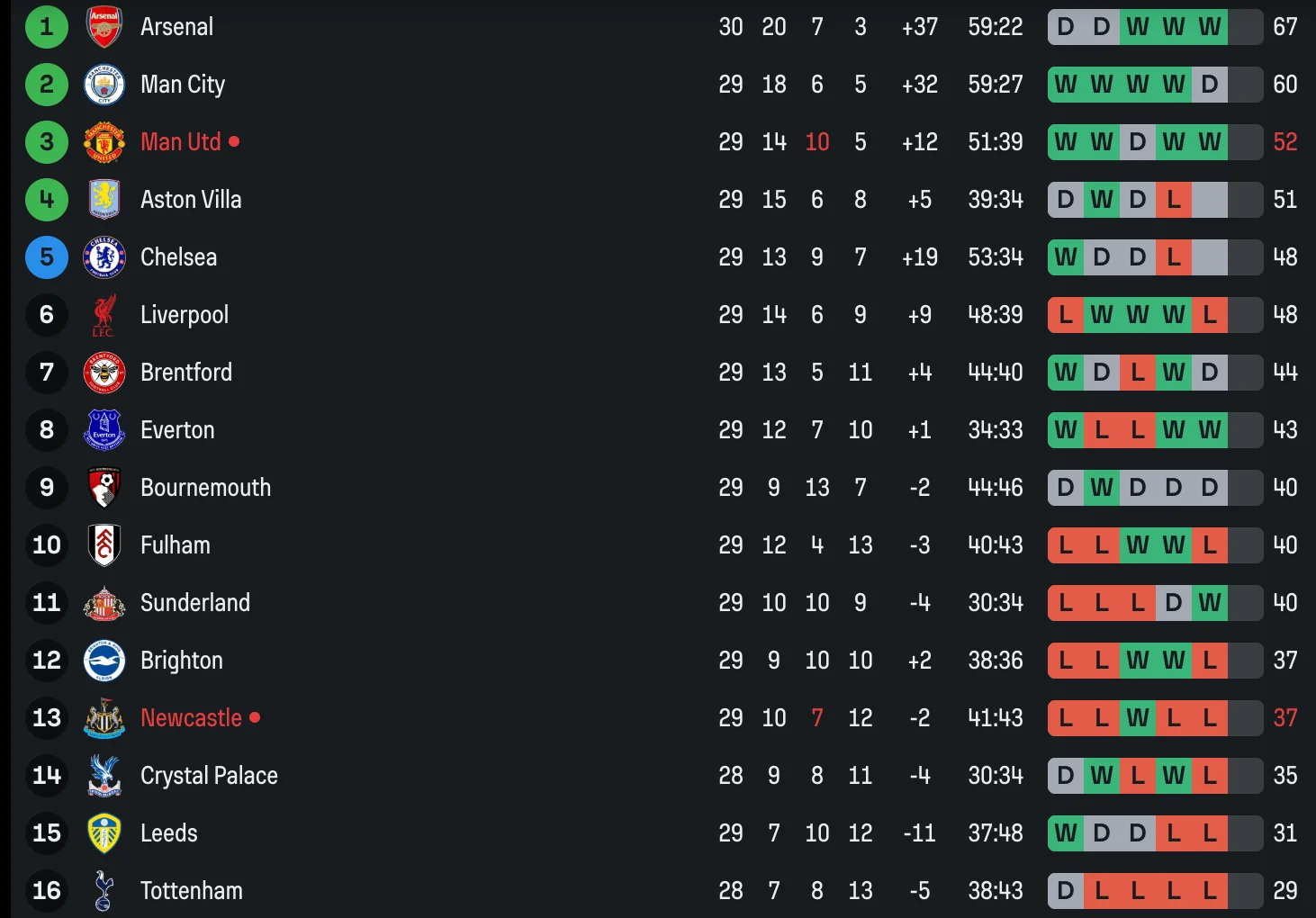Image resolution: width=1316 pixels, height=918 pixels.
Task: Click the live red dot beside Man Utd
Action: click(234, 142)
